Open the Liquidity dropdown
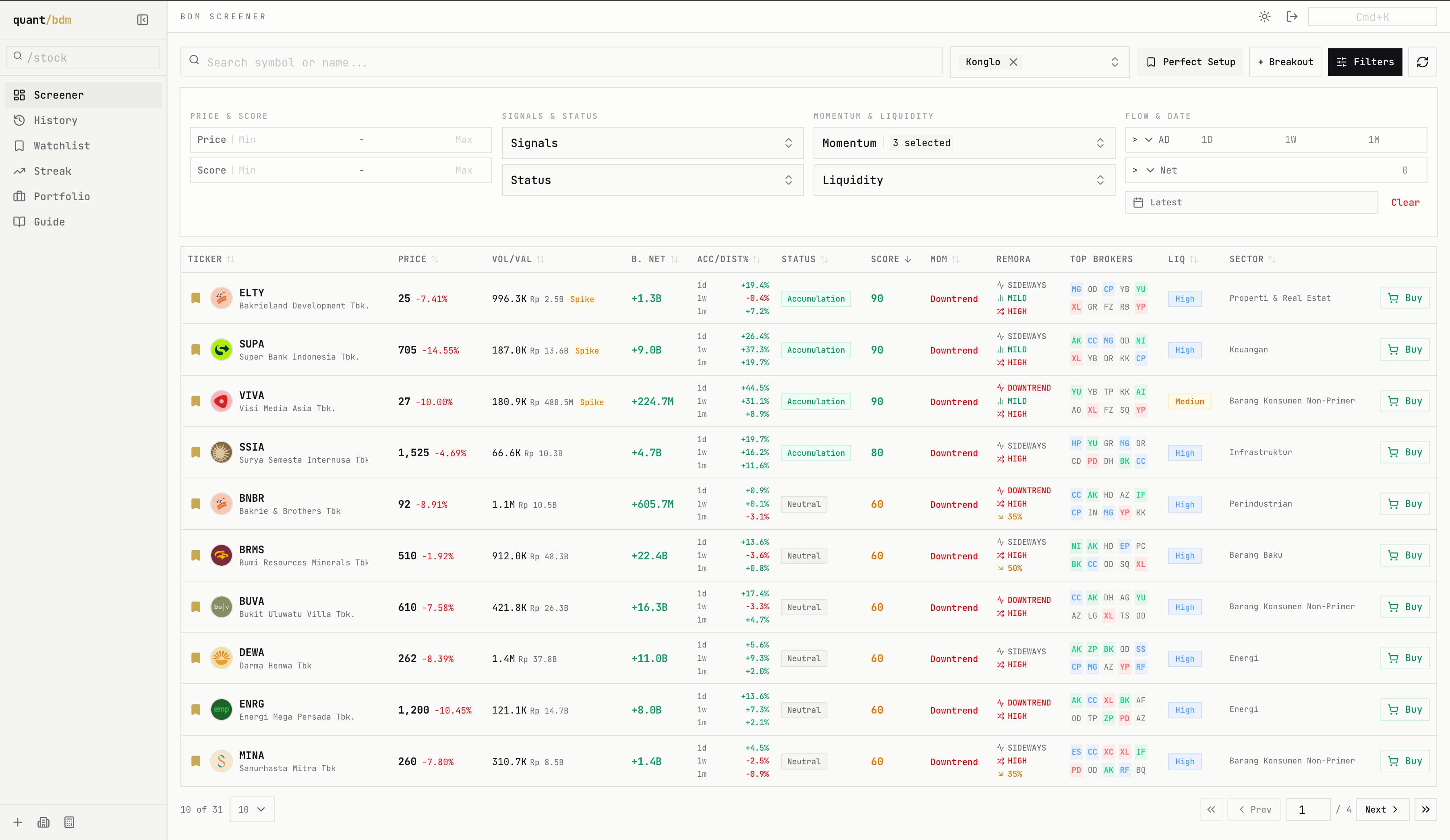The image size is (1450, 840). [x=964, y=180]
